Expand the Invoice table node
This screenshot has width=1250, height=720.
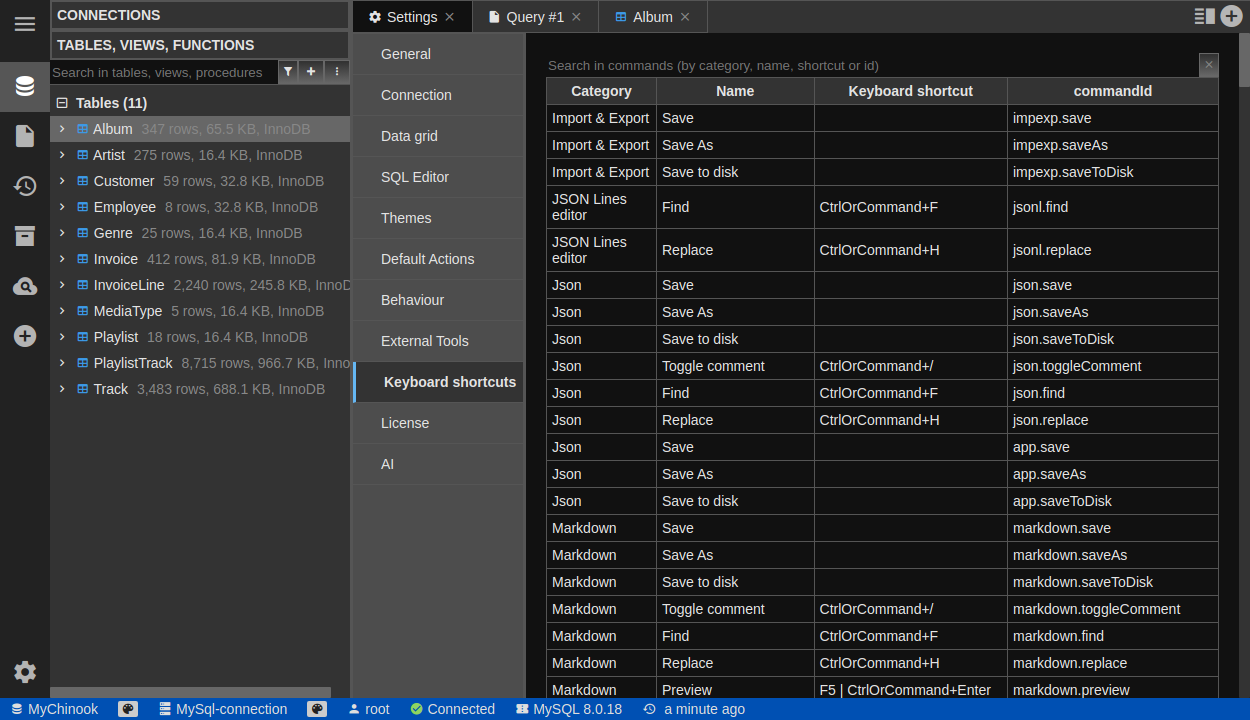coord(62,259)
